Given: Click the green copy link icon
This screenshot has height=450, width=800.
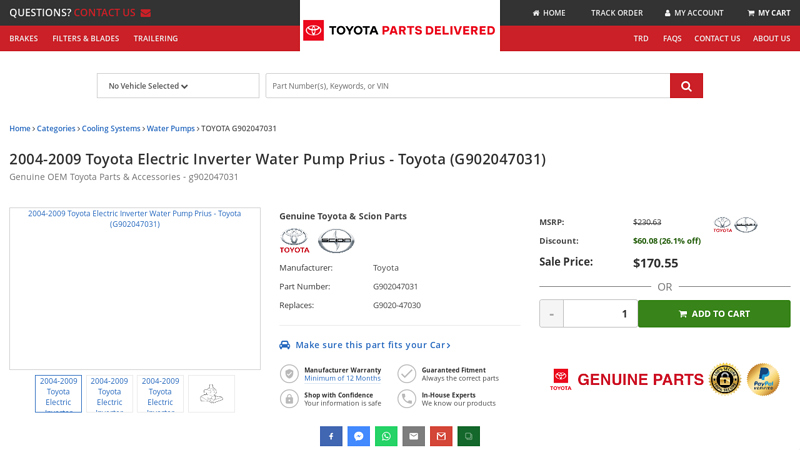Looking at the screenshot, I should [469, 436].
